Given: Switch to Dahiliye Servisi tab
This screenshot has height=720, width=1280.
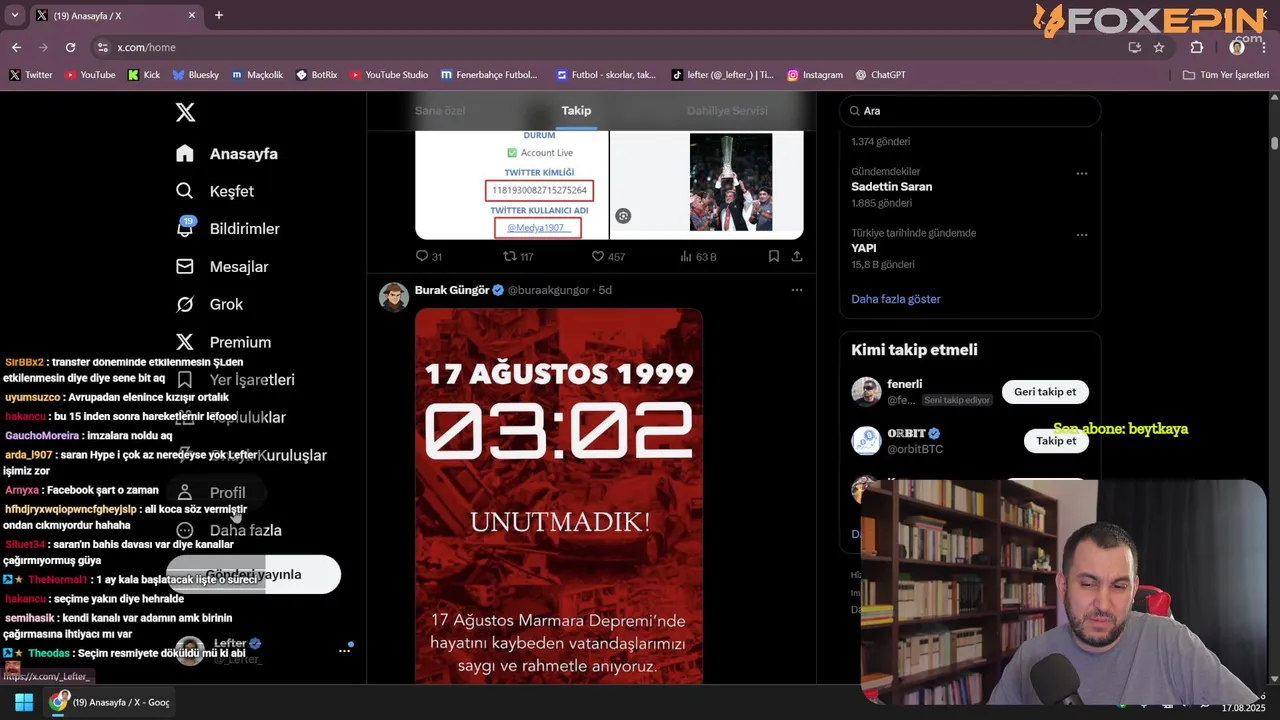Looking at the screenshot, I should click(x=727, y=111).
